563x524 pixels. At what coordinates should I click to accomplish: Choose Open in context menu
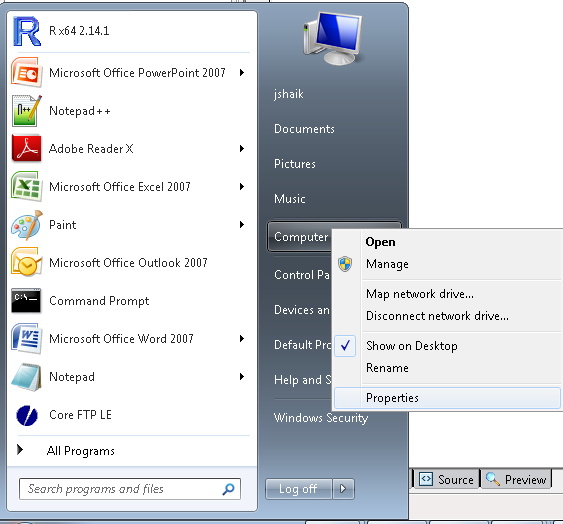tap(447, 242)
